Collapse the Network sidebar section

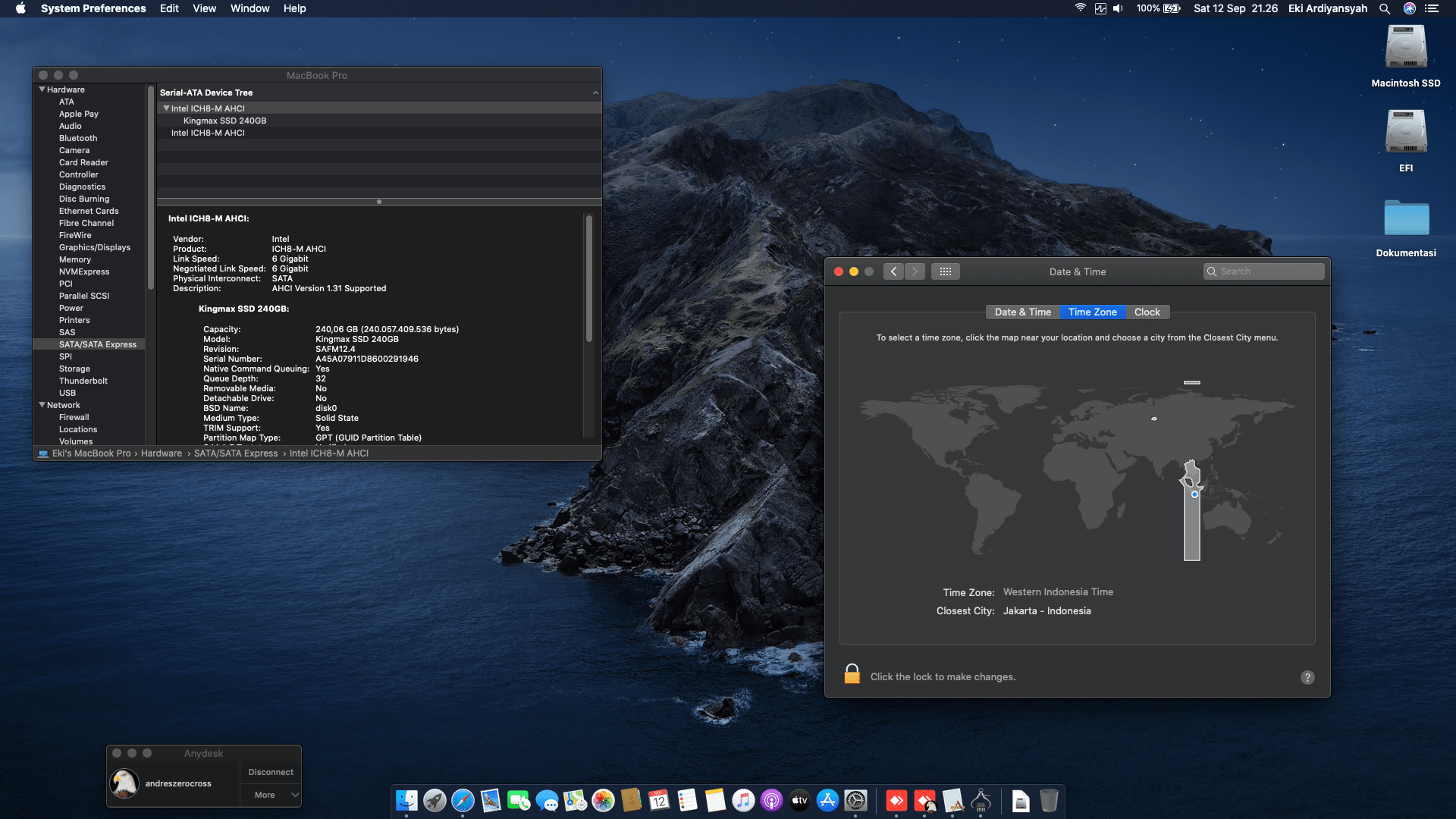coord(42,405)
